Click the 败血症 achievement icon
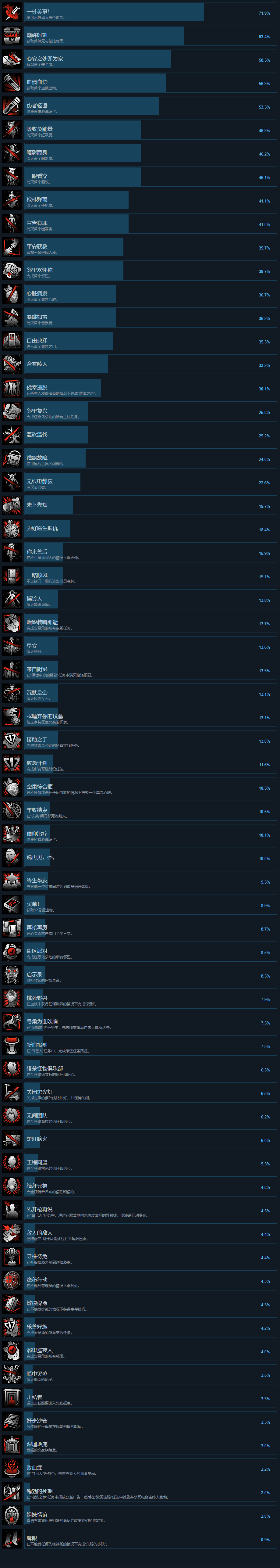 pyautogui.click(x=12, y=1469)
